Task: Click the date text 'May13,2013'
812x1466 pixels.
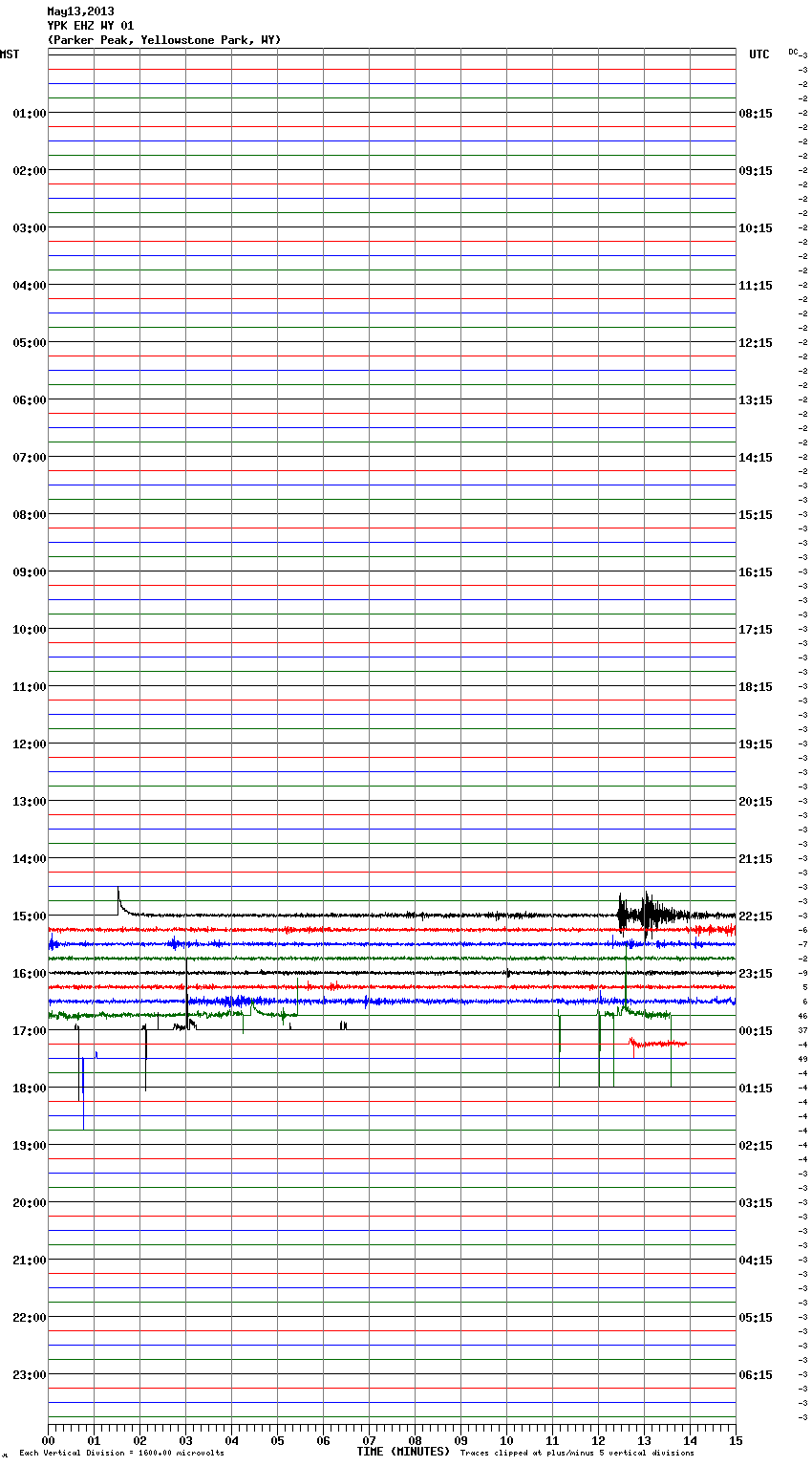Action: coord(80,11)
